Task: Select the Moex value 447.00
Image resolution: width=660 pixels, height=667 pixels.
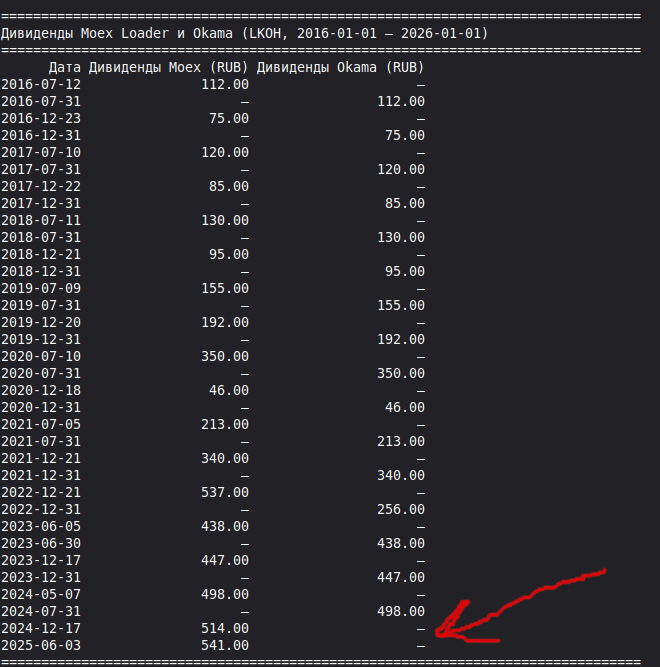Action: [226, 560]
